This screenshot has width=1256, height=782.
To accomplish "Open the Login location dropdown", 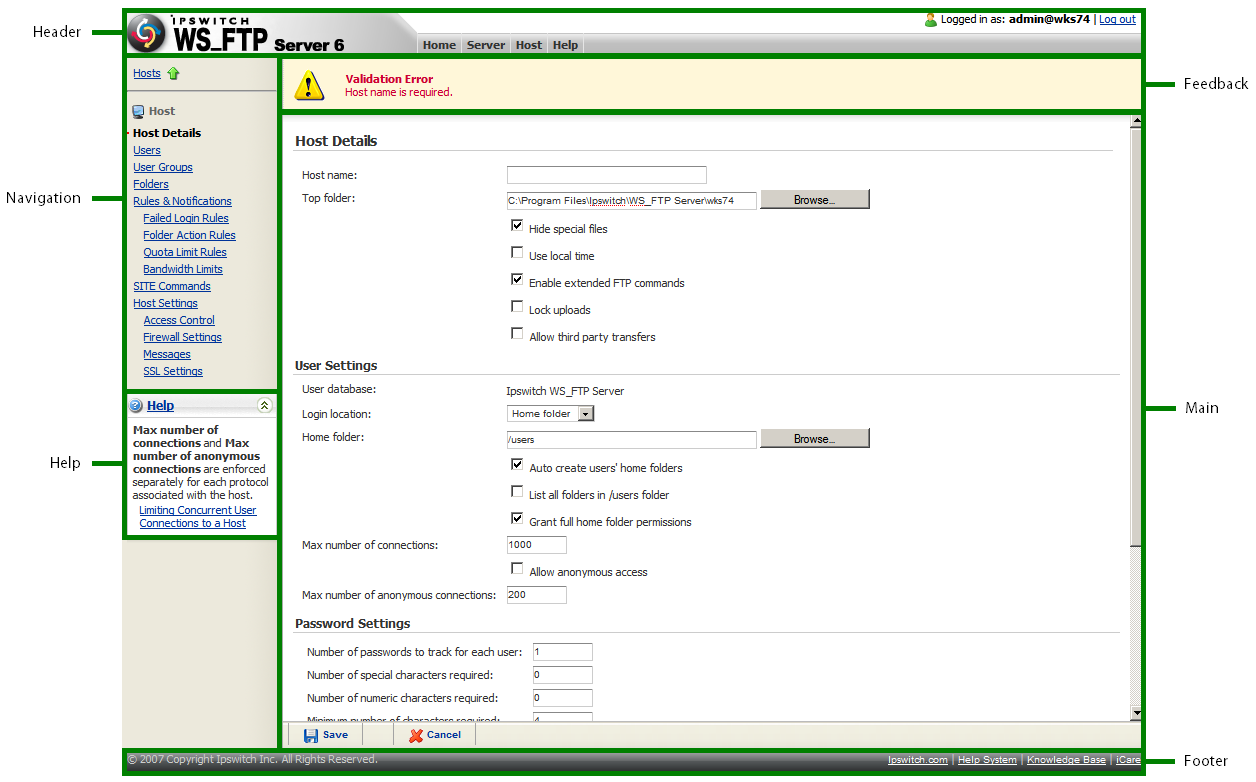I will tap(550, 414).
